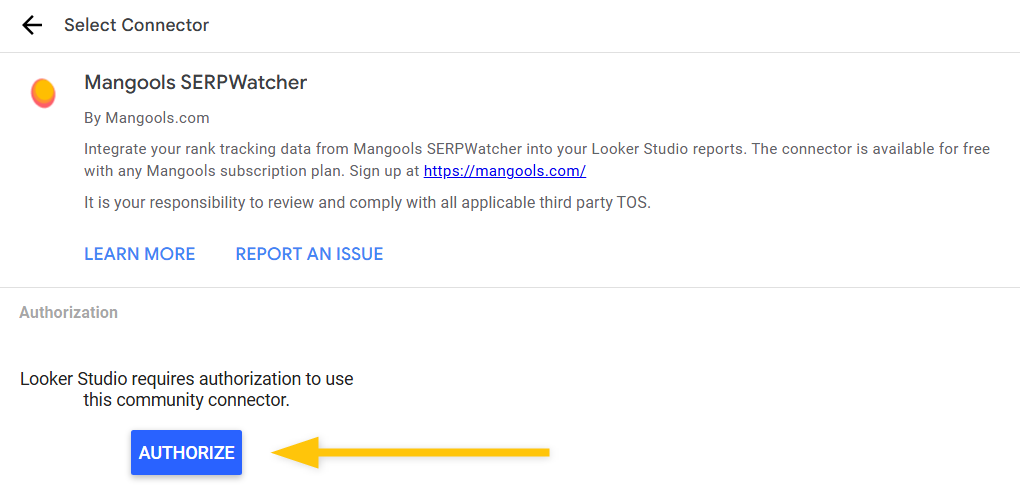
Task: Click 'Looker Studio requires authorization' message
Action: tap(186, 379)
